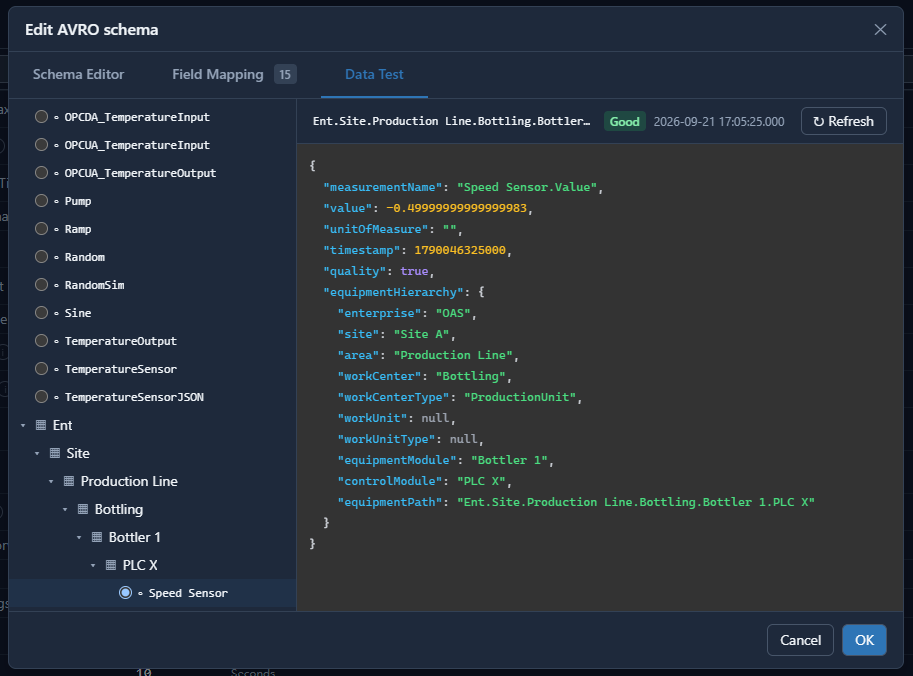The height and width of the screenshot is (676, 913).
Task: Click the Site group table icon
Action: [x=55, y=453]
